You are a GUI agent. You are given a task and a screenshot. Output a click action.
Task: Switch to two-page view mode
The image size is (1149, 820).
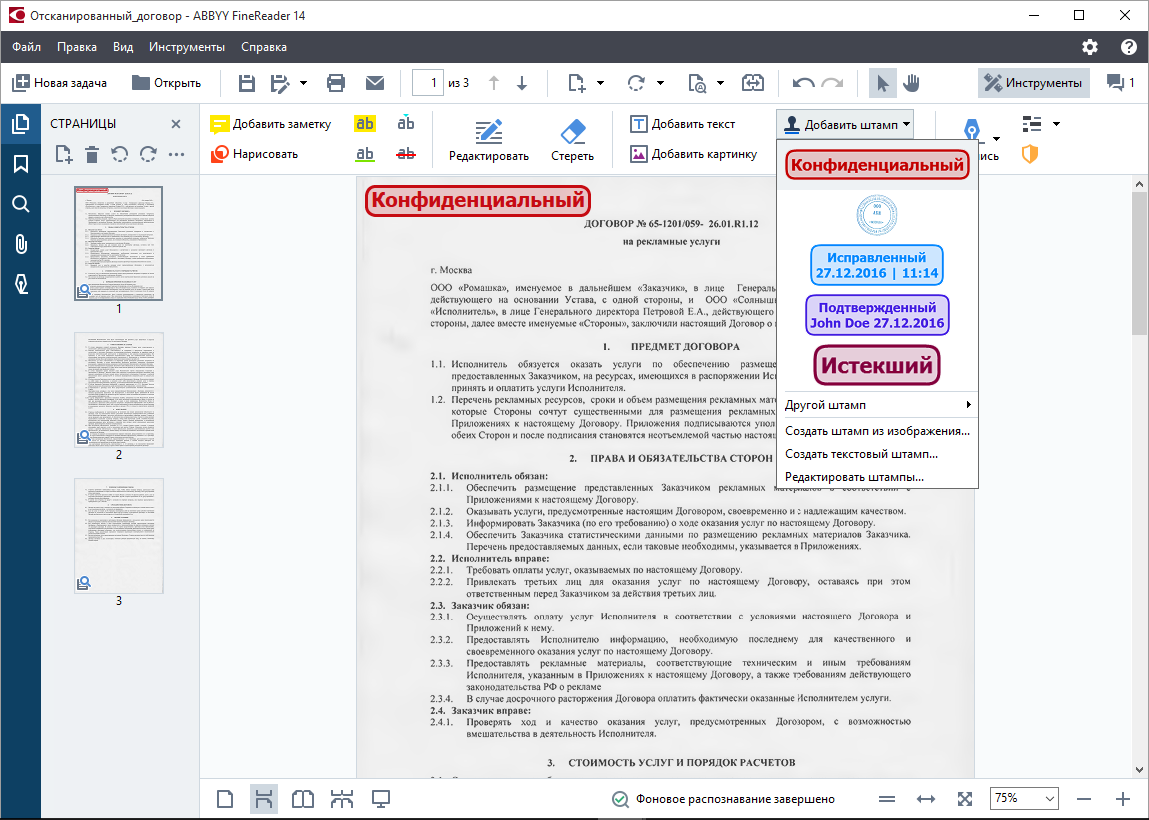click(302, 799)
